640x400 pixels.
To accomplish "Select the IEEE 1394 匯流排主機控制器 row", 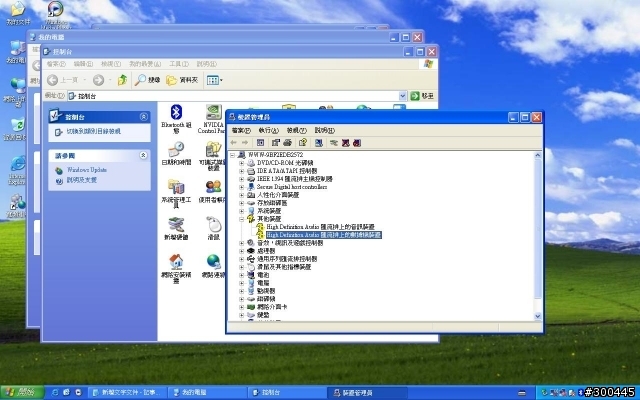I will (x=294, y=179).
